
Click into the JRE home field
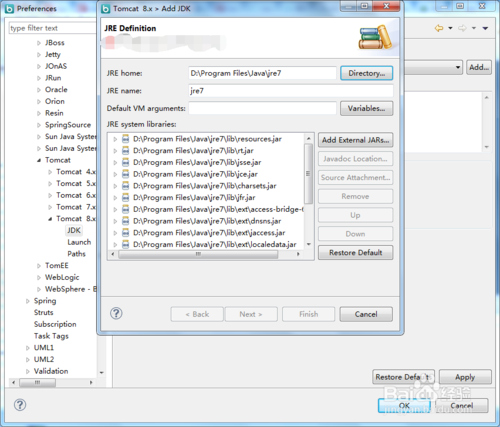(x=262, y=73)
